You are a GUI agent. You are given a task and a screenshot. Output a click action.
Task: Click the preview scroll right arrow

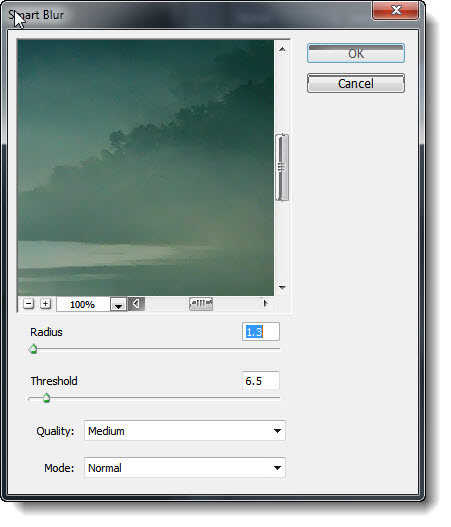point(265,303)
